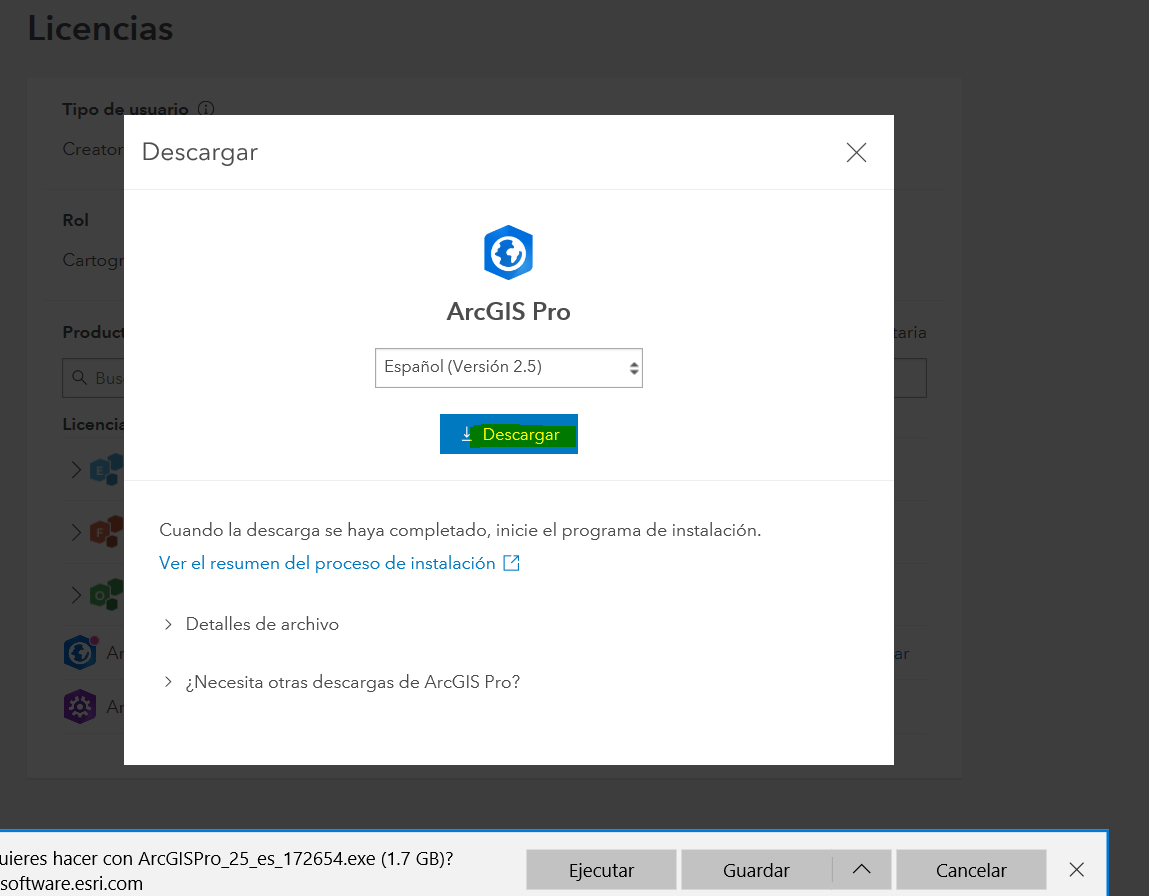1149x896 pixels.
Task: Open Ver el resumen del proceso de instalación link
Action: (327, 563)
